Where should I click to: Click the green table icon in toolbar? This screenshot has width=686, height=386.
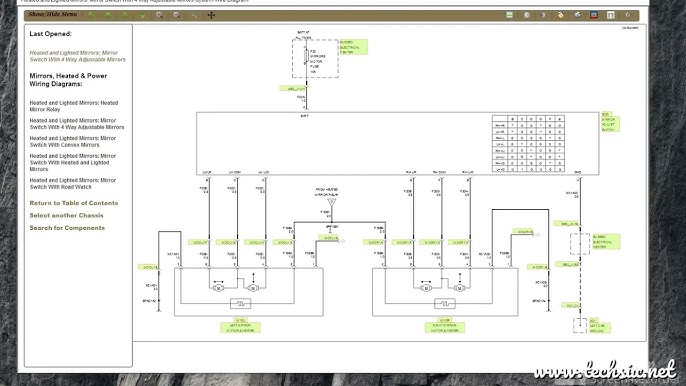[510, 15]
